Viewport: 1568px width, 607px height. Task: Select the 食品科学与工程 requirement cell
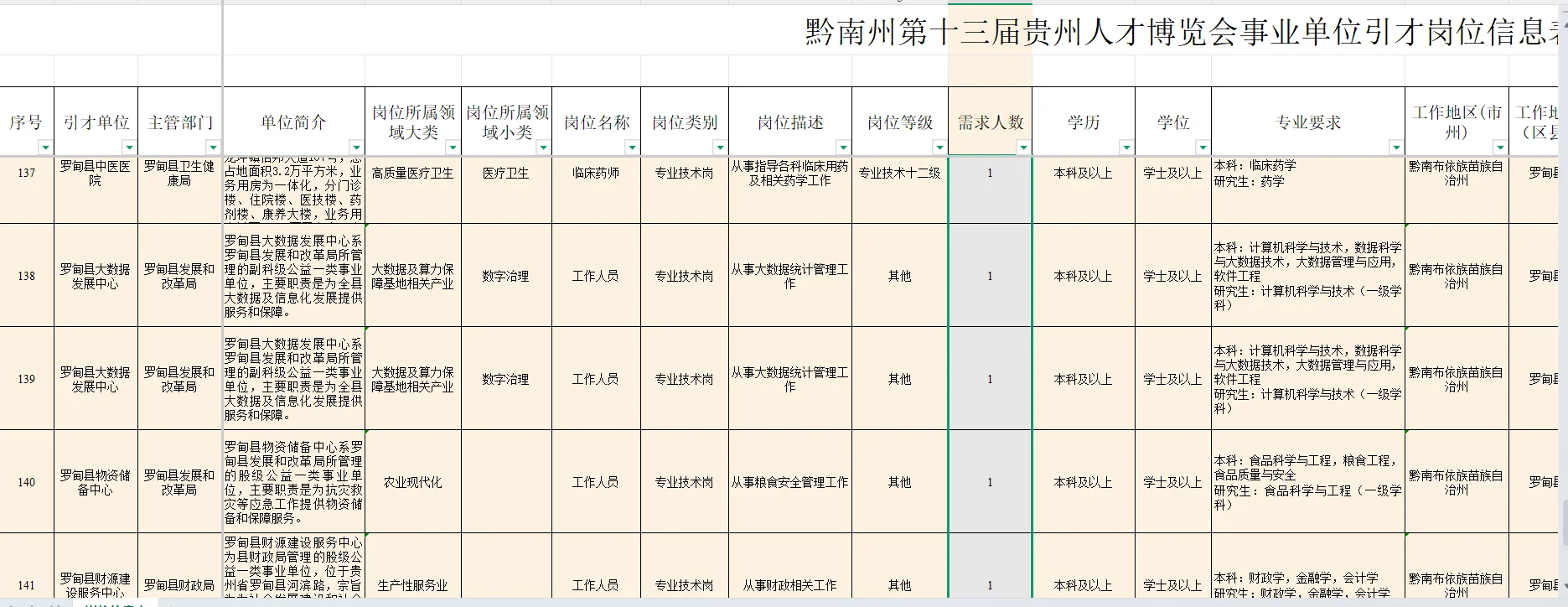(x=1308, y=481)
